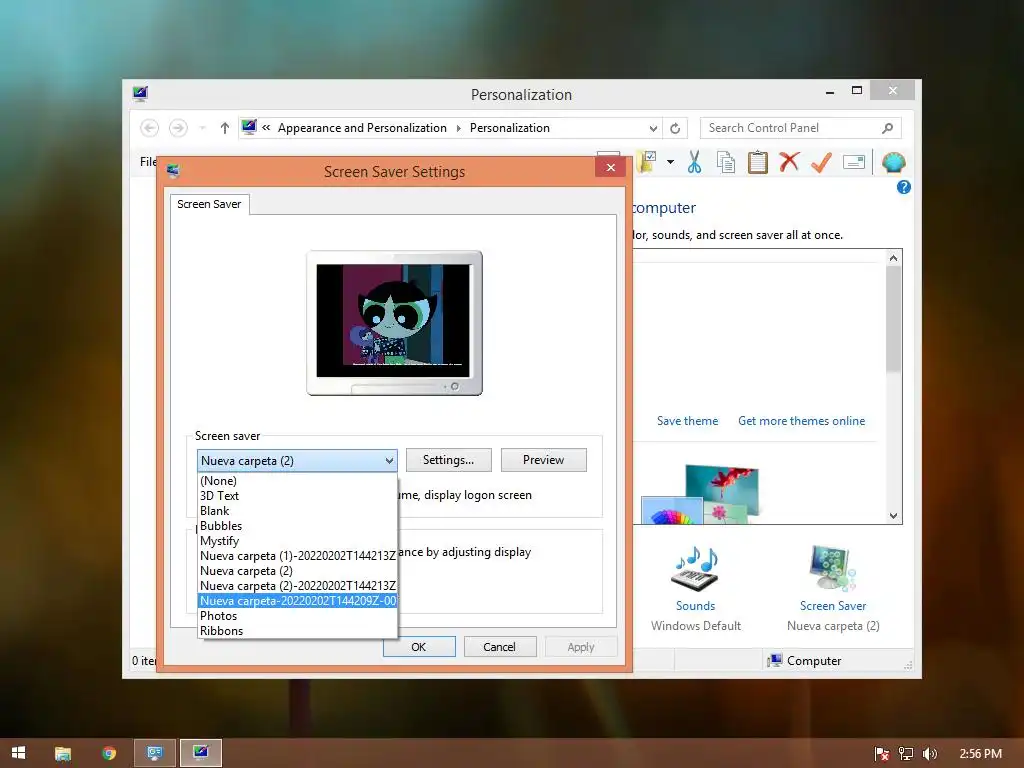Click the Cancel button
This screenshot has width=1024, height=768.
pyautogui.click(x=500, y=647)
